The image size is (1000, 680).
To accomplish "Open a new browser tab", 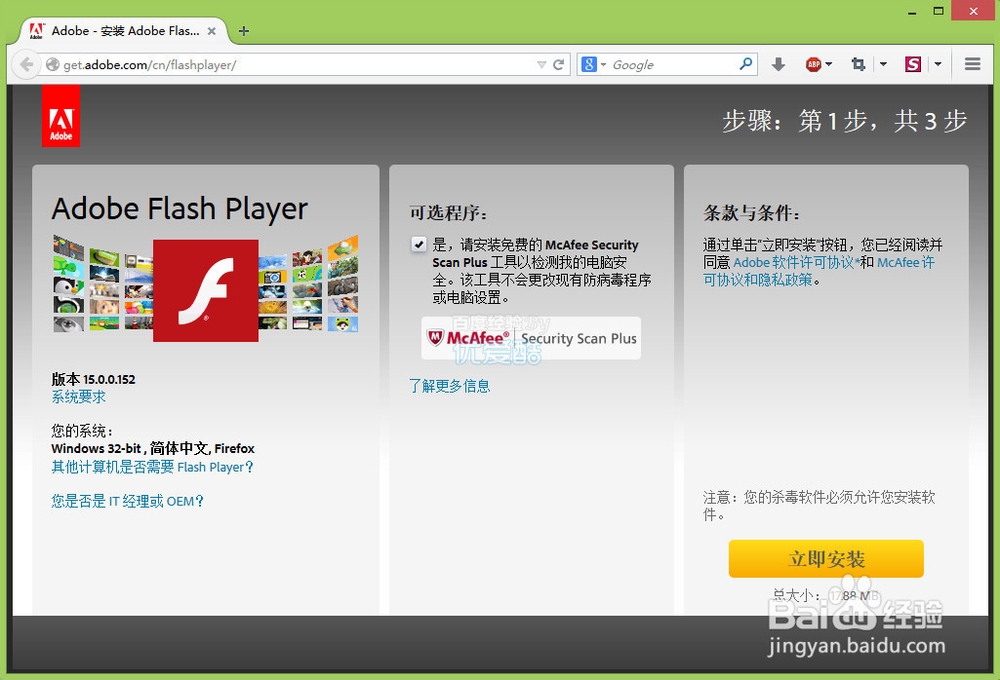I will pos(243,30).
